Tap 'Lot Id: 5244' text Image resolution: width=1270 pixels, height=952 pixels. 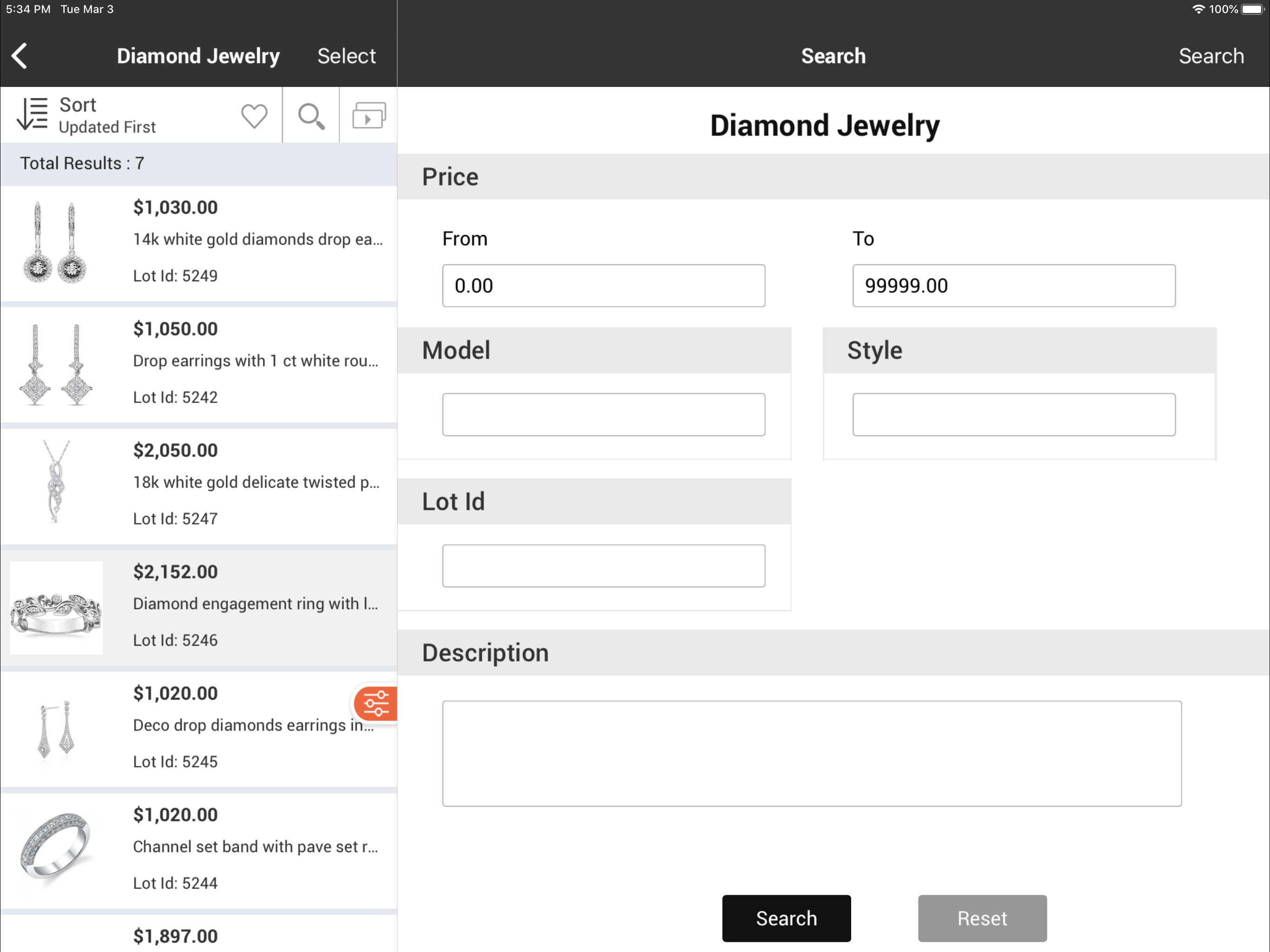point(176,884)
